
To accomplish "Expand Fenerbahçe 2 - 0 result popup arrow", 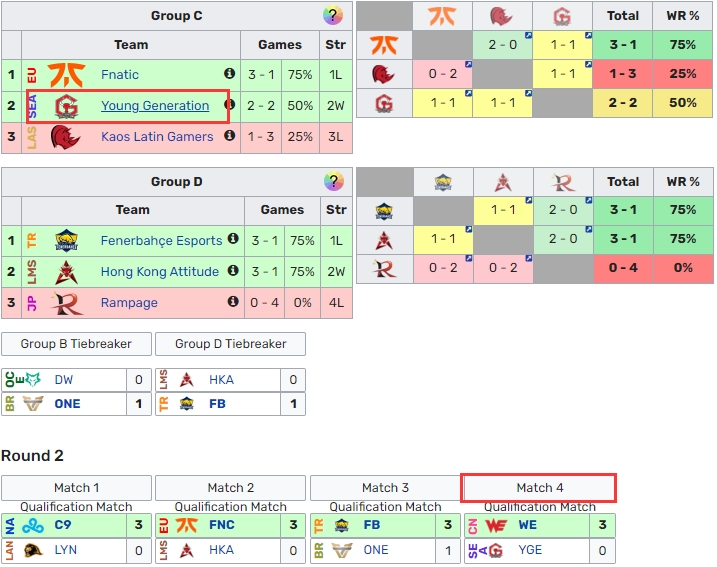I will point(589,200).
